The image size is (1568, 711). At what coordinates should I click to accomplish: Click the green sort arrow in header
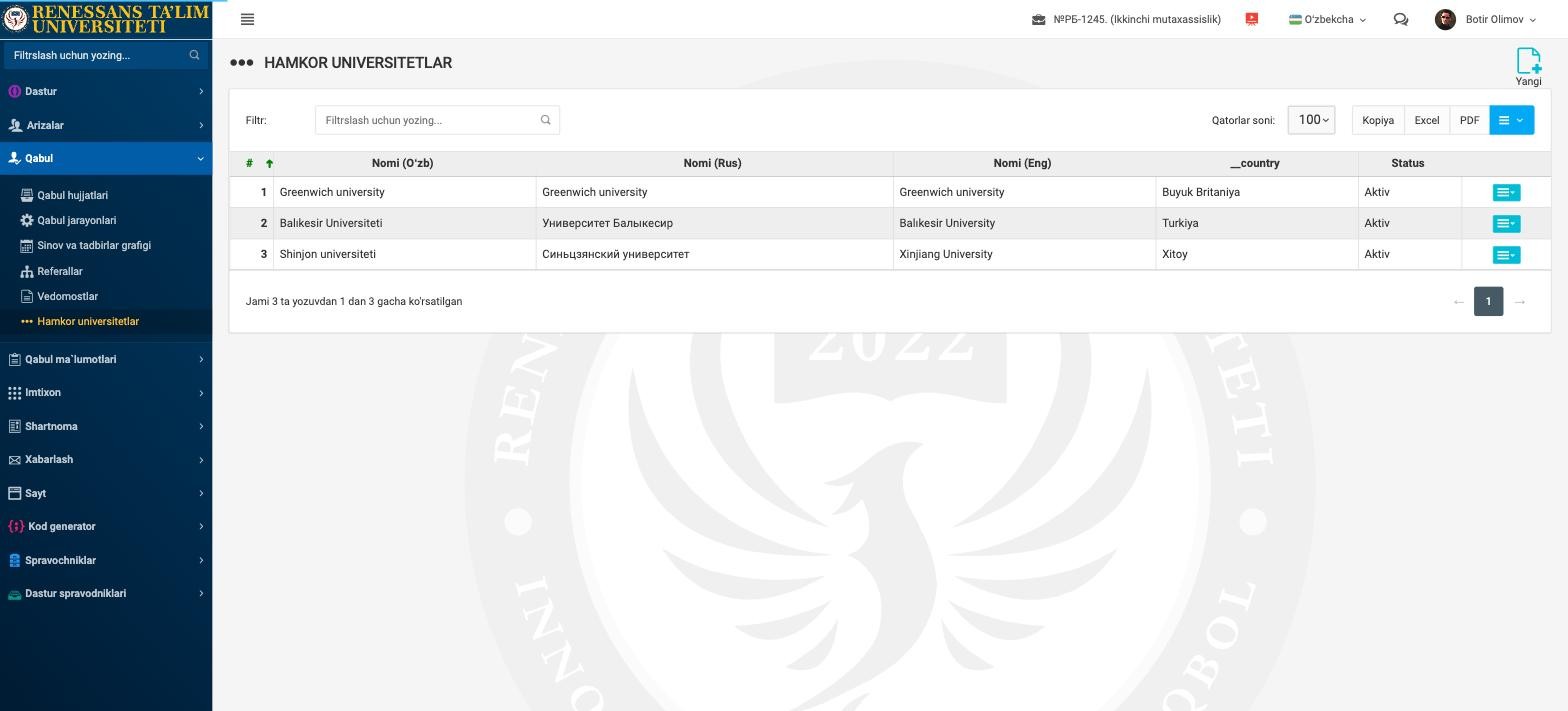[x=269, y=163]
